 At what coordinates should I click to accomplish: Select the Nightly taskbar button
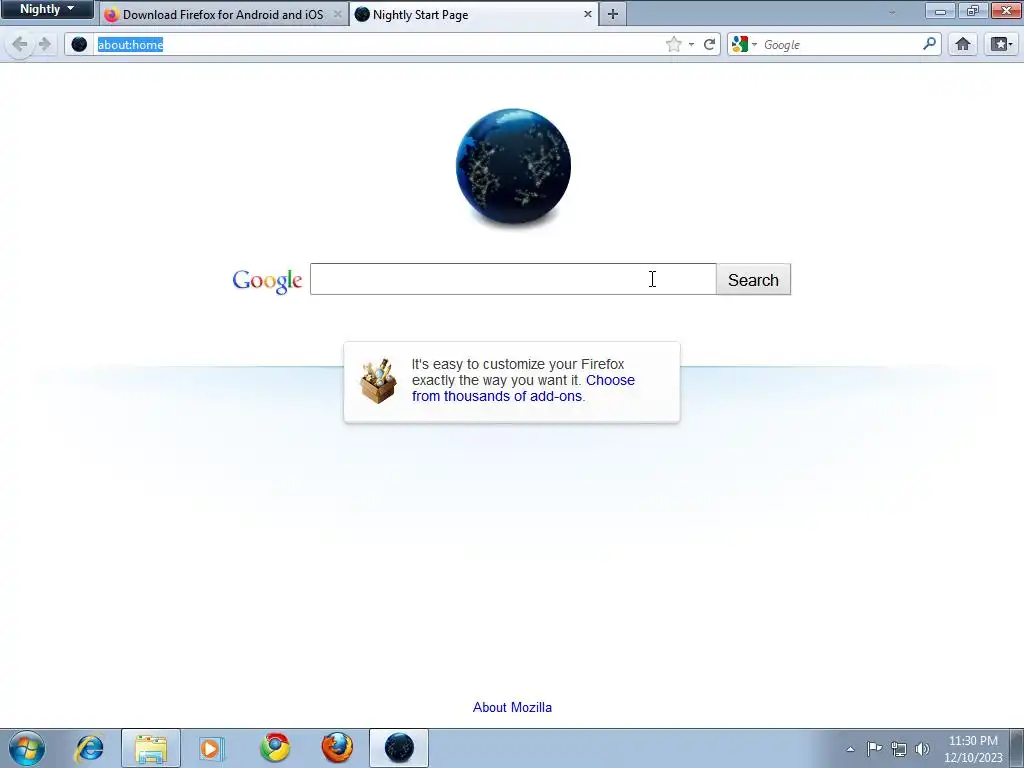[x=399, y=748]
